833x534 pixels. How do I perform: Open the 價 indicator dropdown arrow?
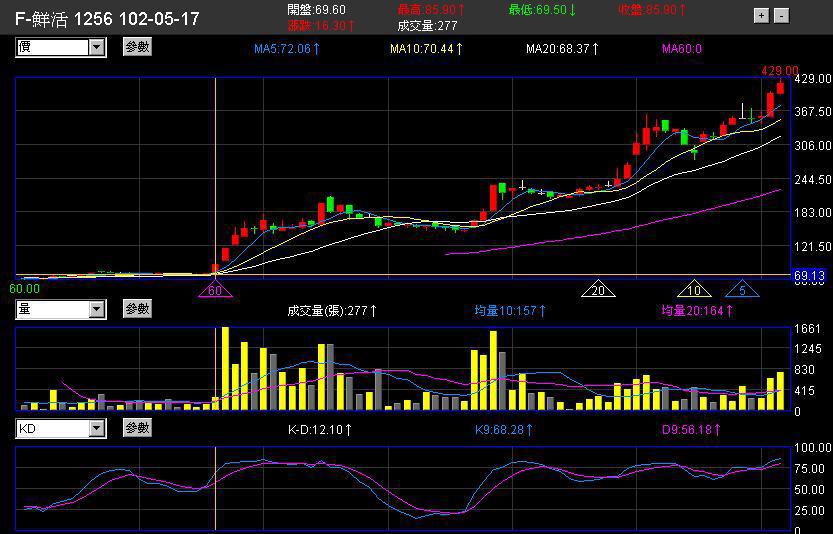pyautogui.click(x=96, y=47)
